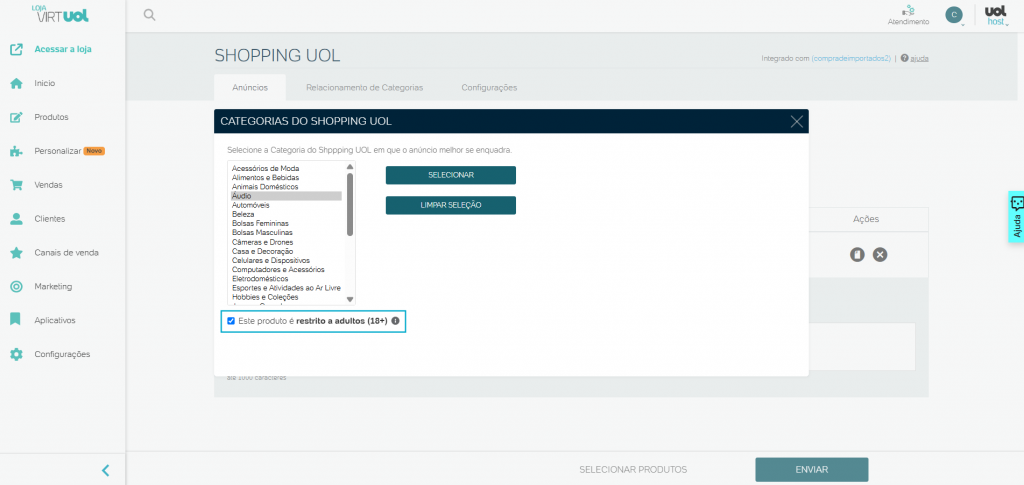Open the user avatar C menu

pyautogui.click(x=954, y=15)
